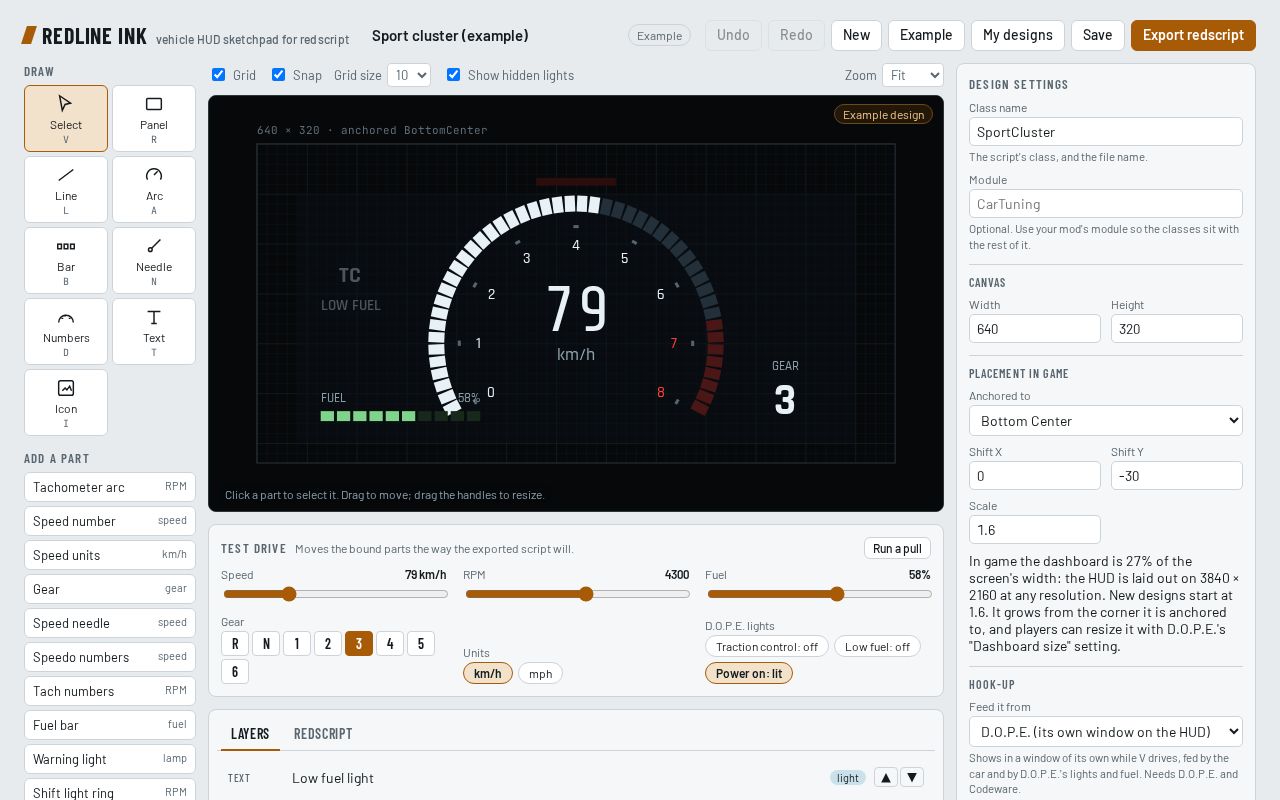1280x800 pixels.
Task: Click the Speed slider handle
Action: [289, 594]
